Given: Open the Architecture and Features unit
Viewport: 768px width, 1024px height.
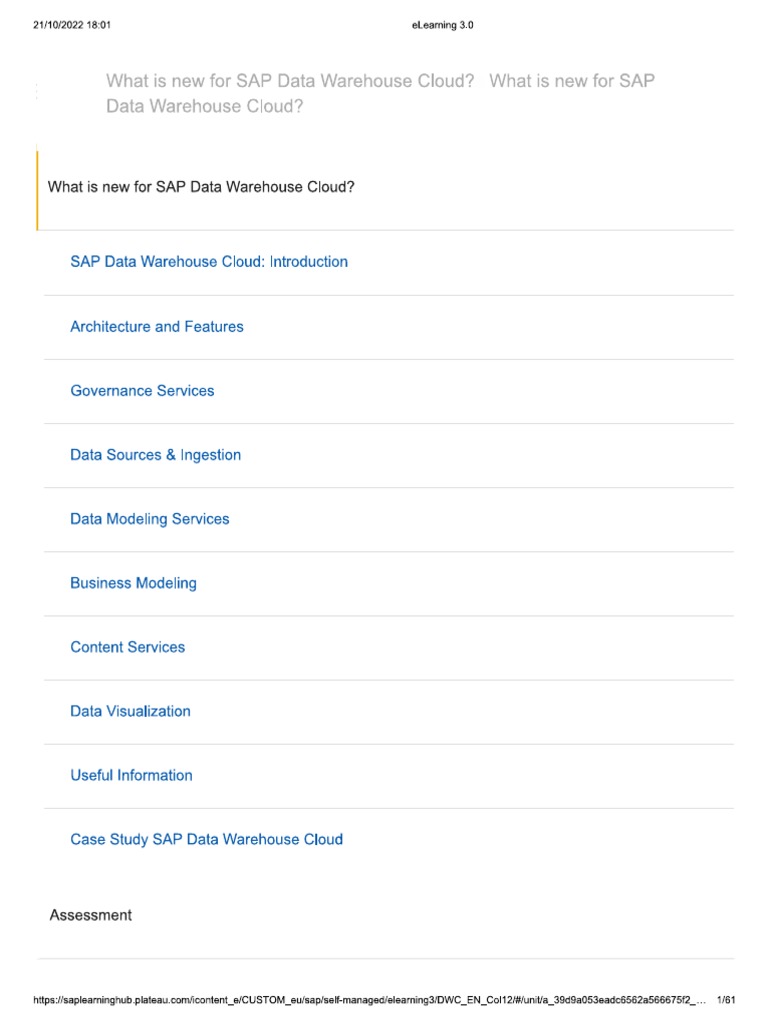Looking at the screenshot, I should [157, 327].
